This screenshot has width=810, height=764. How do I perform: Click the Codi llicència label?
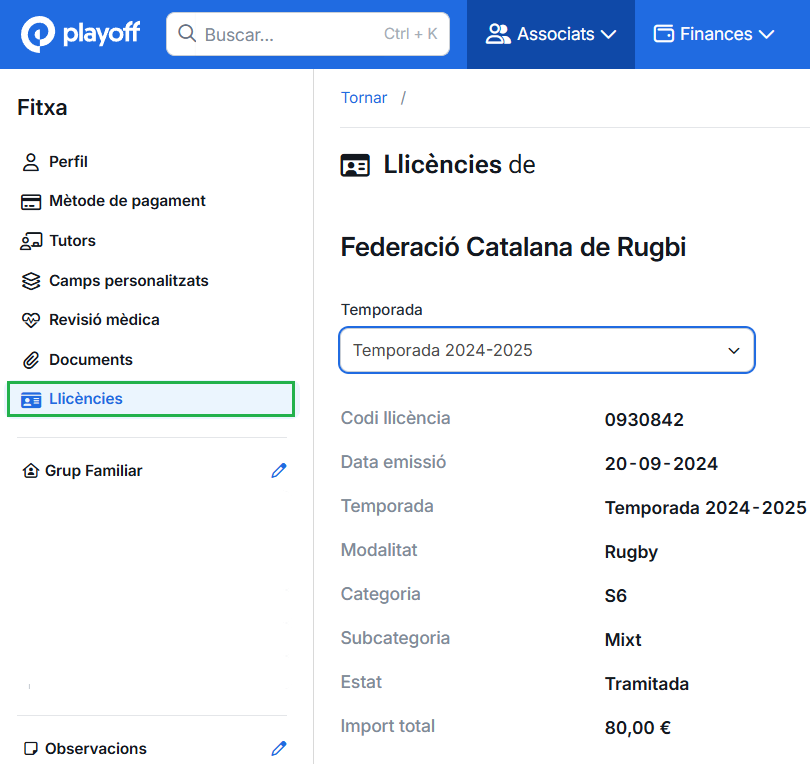pyautogui.click(x=396, y=418)
